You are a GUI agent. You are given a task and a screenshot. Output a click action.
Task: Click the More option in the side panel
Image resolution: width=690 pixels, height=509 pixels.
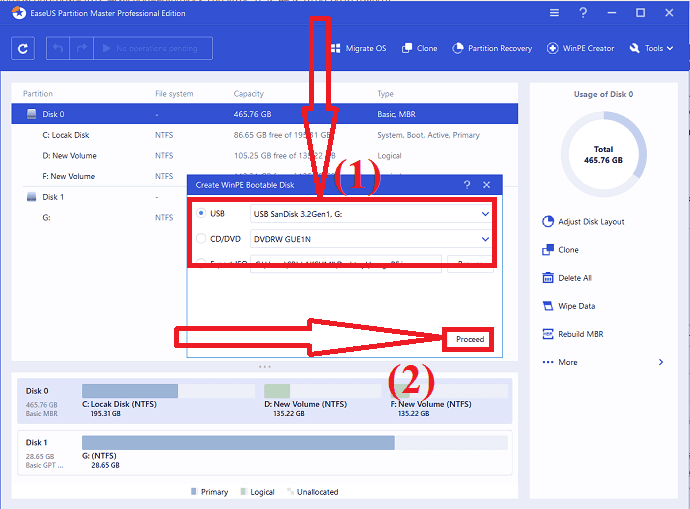click(568, 362)
